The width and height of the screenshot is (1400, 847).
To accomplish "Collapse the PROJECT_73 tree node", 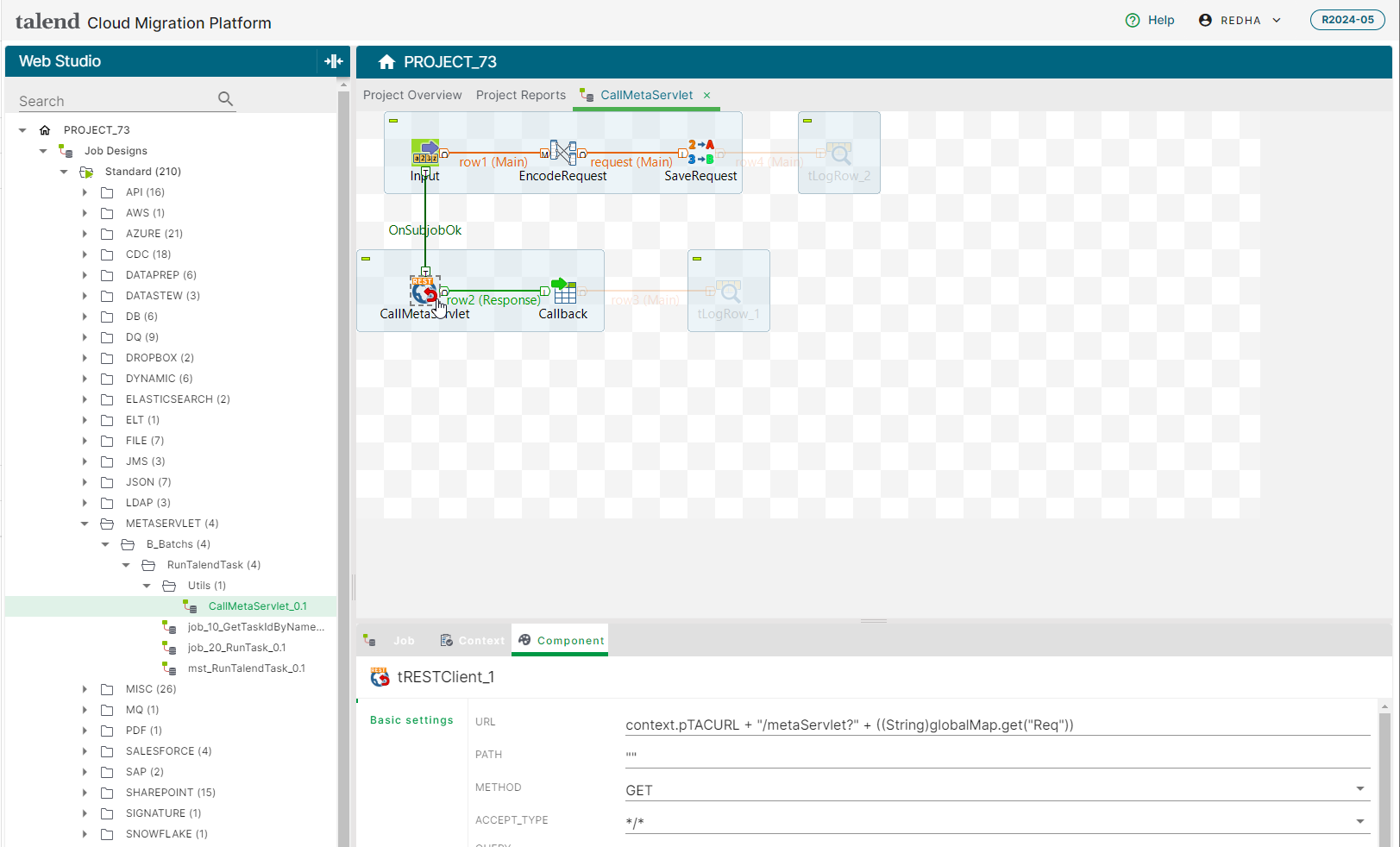I will [22, 130].
